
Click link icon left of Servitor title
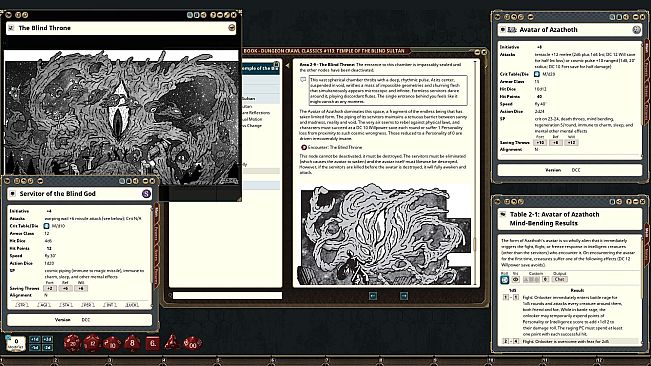pyautogui.click(x=12, y=194)
